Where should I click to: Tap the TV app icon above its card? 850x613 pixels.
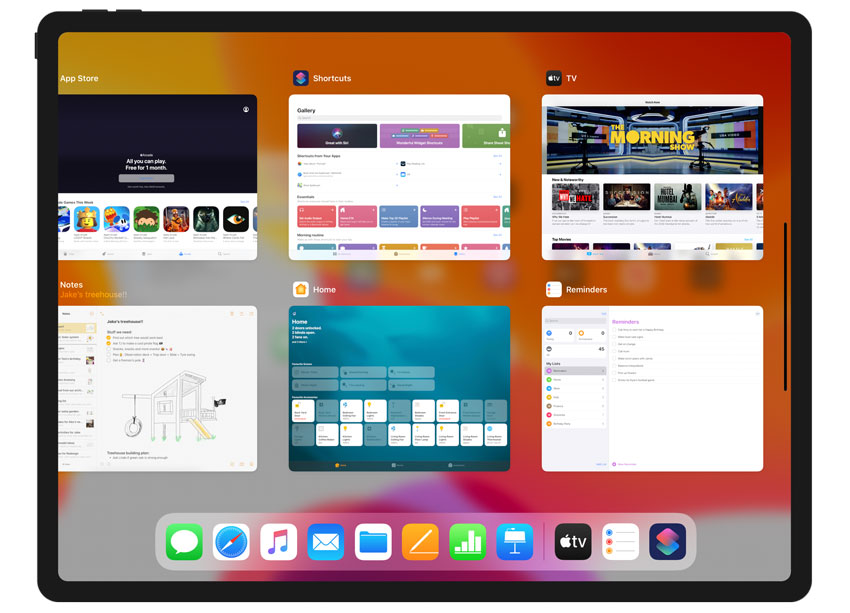pos(553,78)
